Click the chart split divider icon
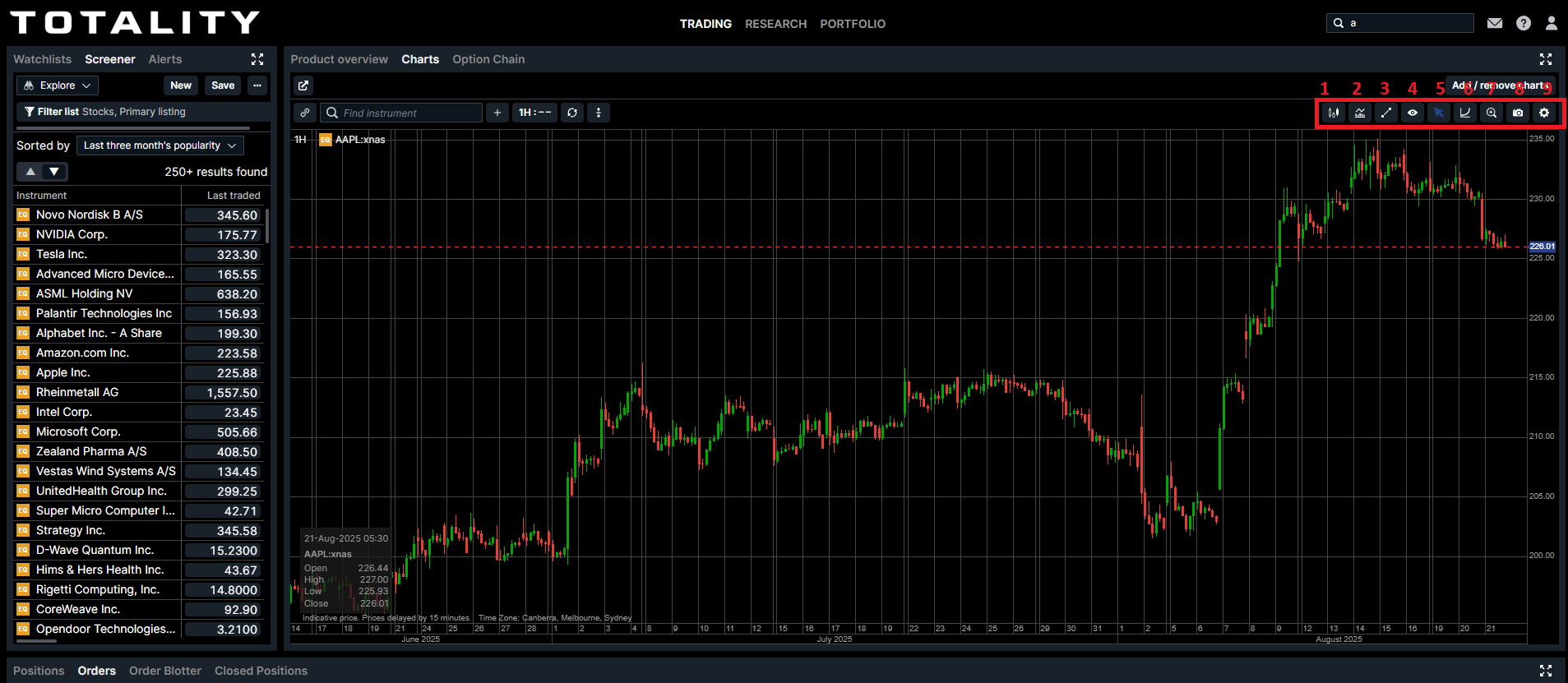The width and height of the screenshot is (1568, 683). pos(599,113)
